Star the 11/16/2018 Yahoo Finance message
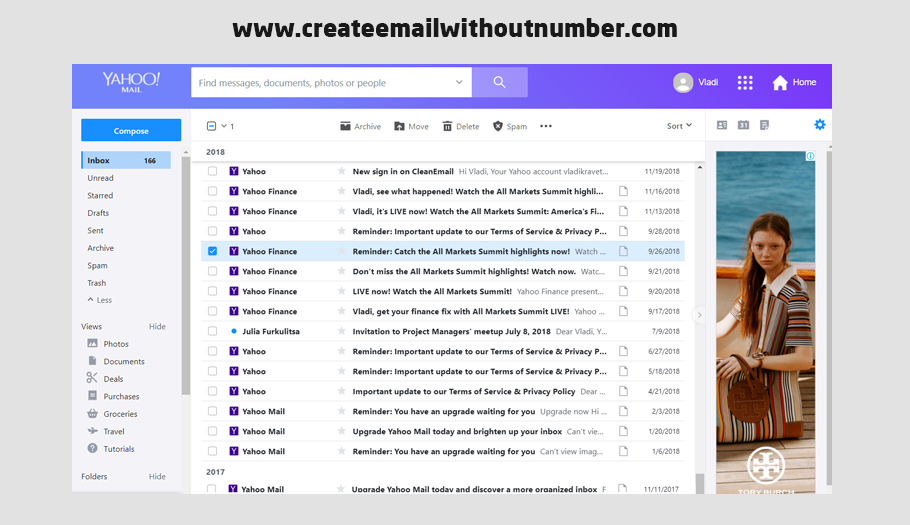Viewport: 910px width, 525px height. tap(342, 191)
